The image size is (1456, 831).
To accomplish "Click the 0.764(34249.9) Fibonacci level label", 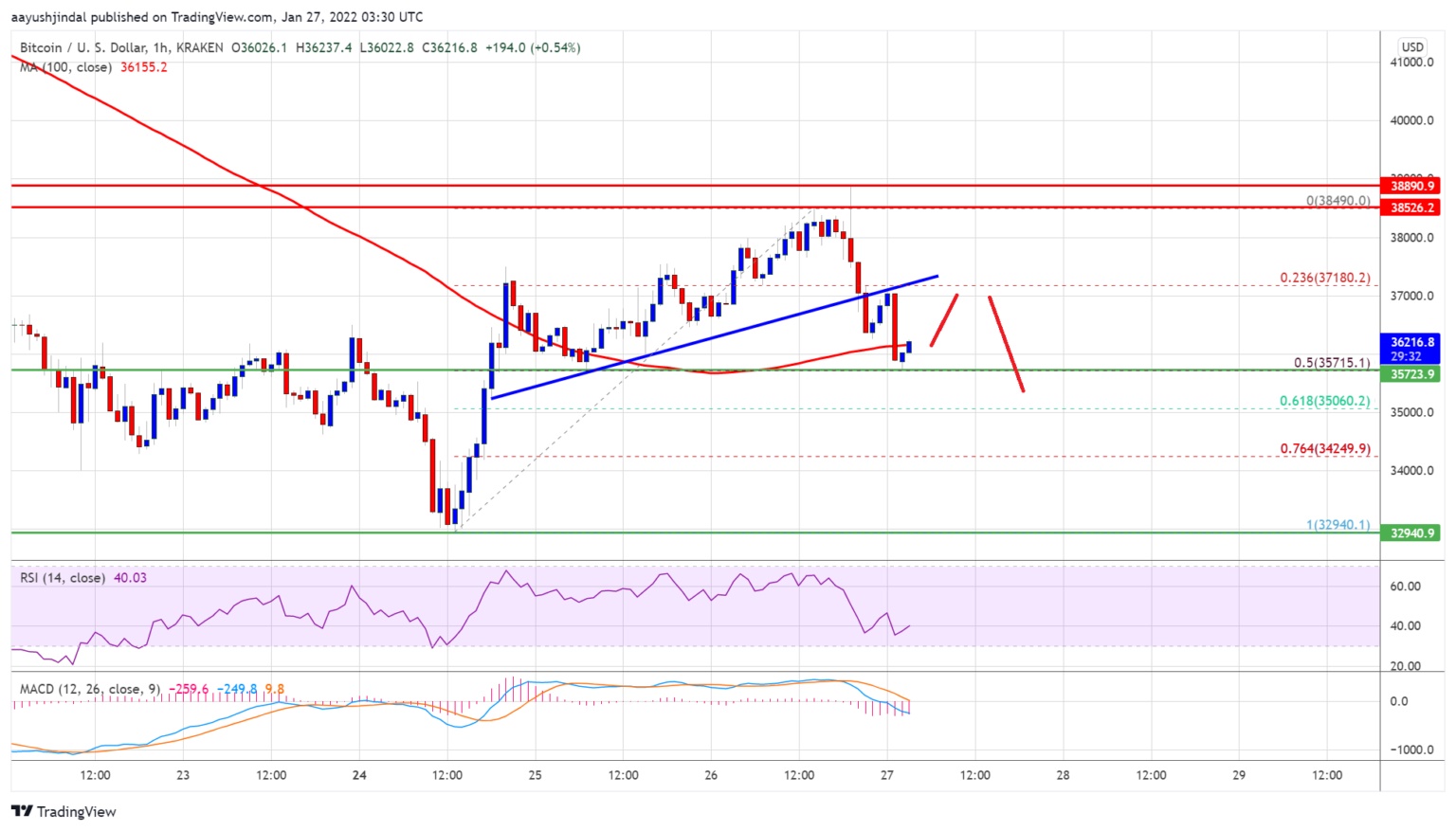I will pos(1325,448).
